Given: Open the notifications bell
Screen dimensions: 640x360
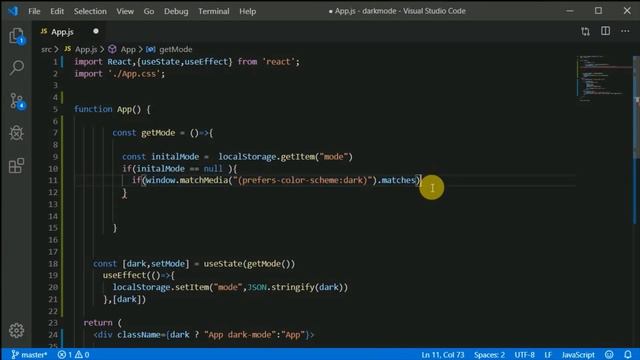Looking at the screenshot, I should 628,355.
